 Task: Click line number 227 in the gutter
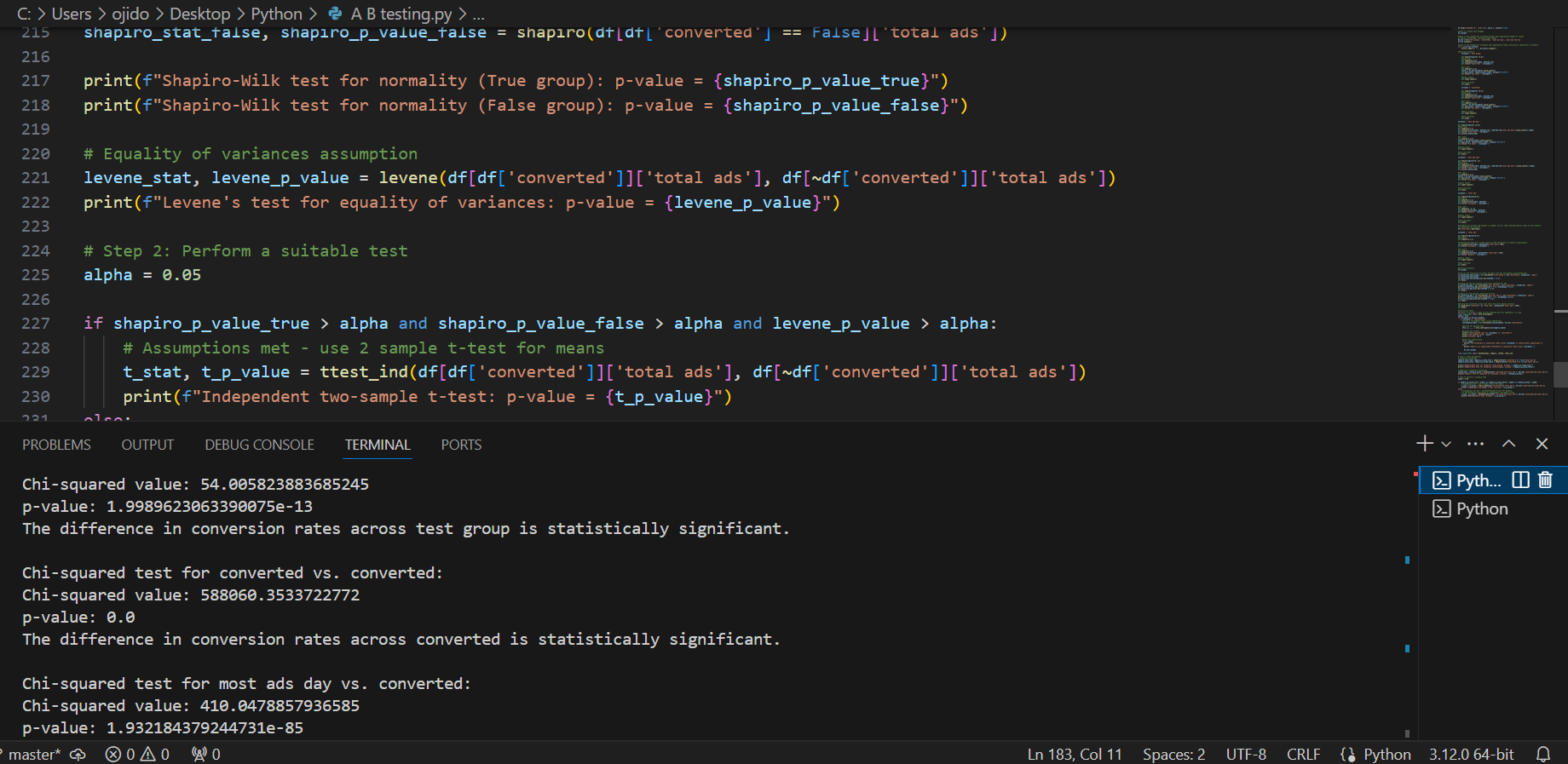pos(35,324)
